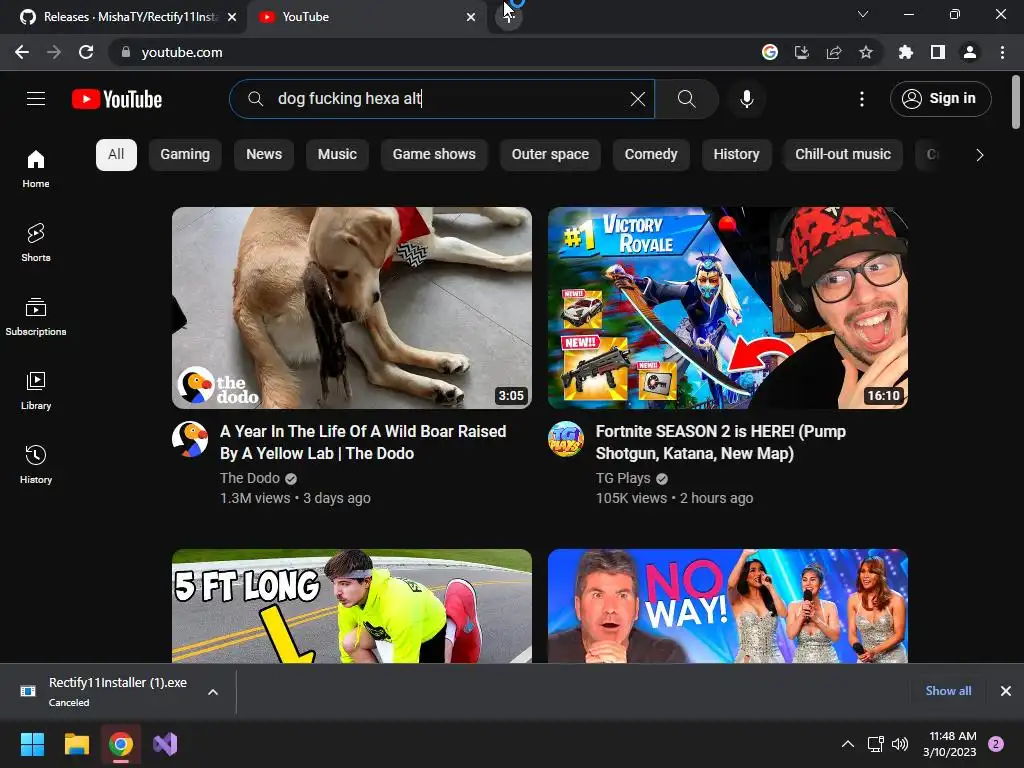Click the YouTube logo
Viewport: 1024px width, 768px height.
(x=117, y=99)
